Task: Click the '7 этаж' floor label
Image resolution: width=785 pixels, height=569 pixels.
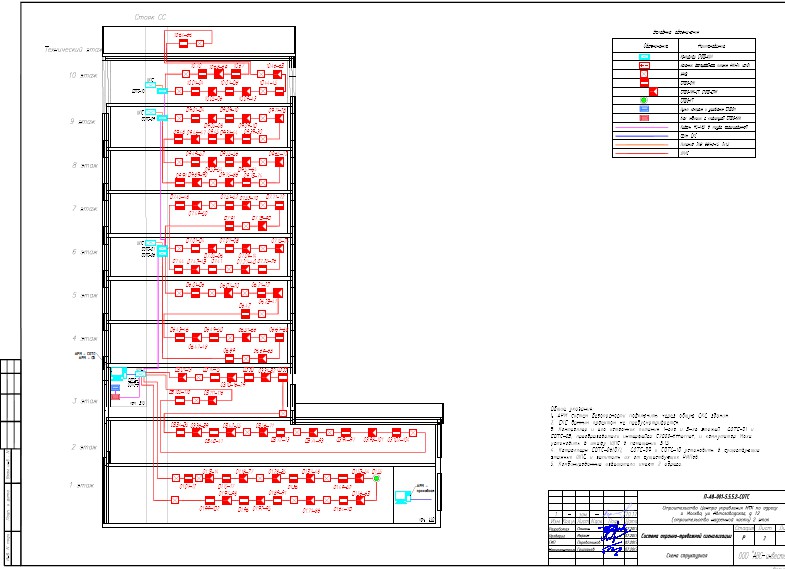Action: pyautogui.click(x=84, y=208)
